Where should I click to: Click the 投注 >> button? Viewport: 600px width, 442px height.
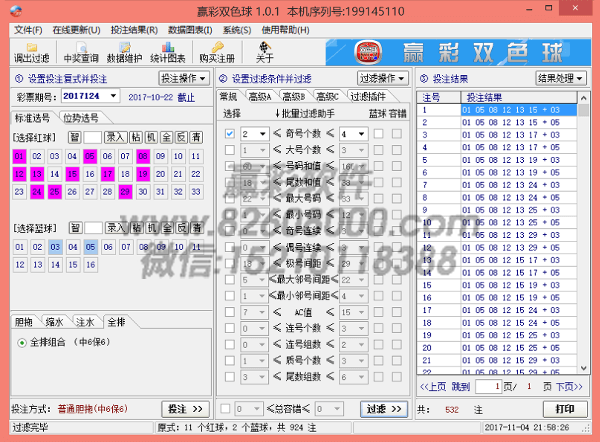[x=185, y=409]
